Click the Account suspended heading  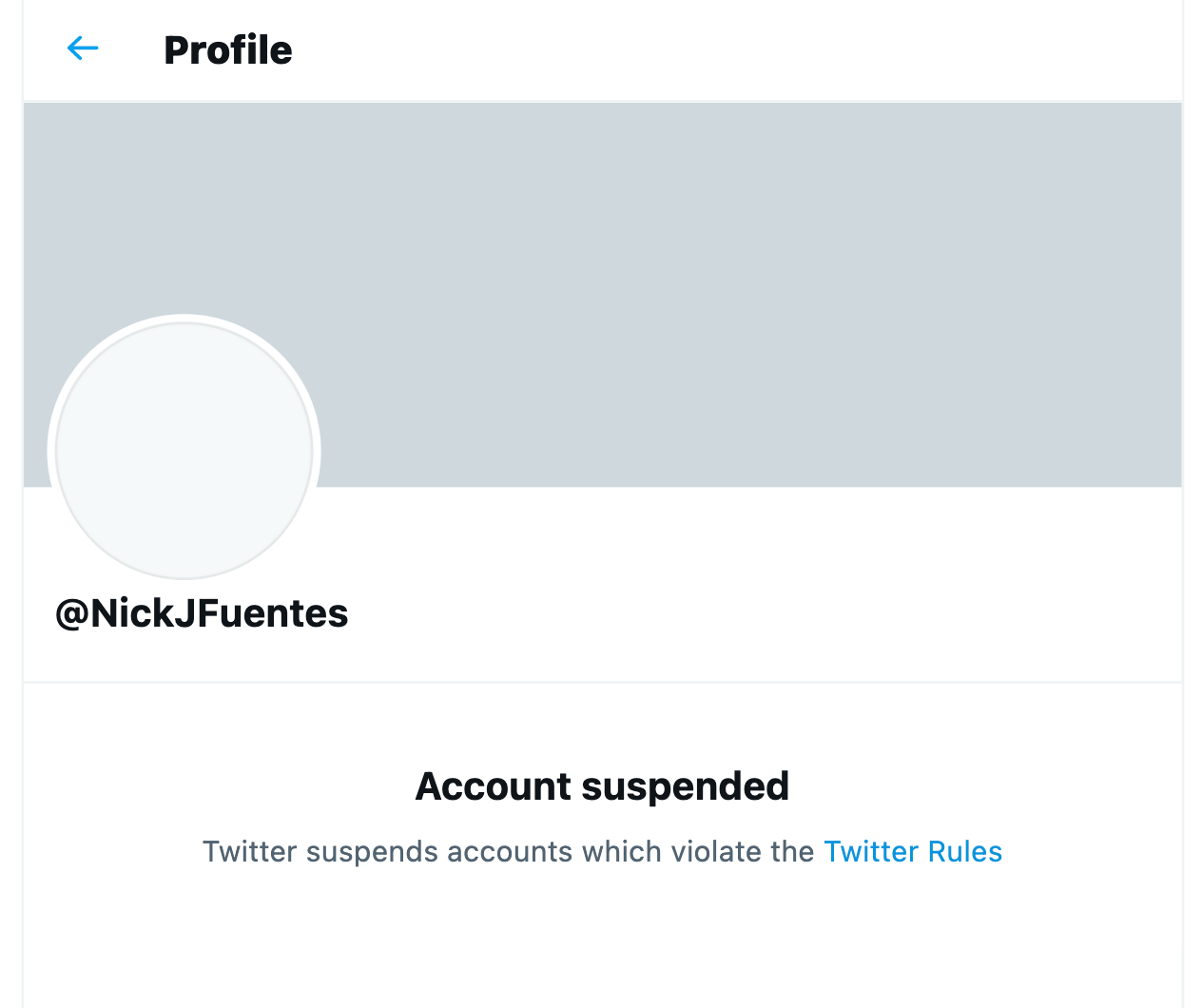[x=602, y=786]
